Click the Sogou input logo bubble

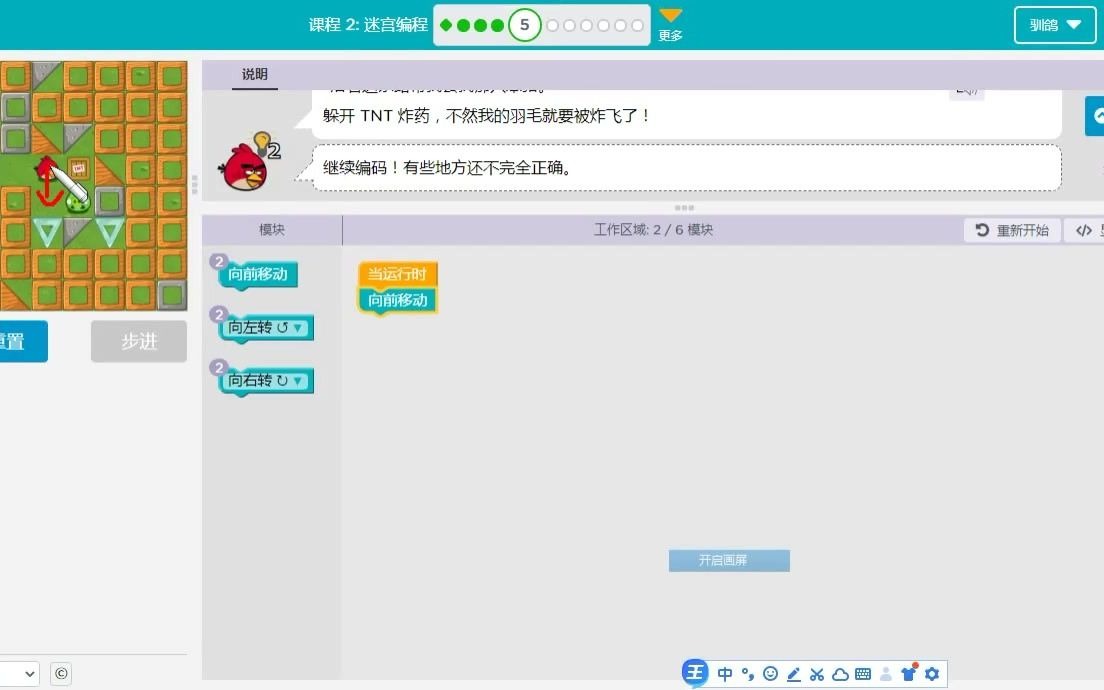click(695, 673)
